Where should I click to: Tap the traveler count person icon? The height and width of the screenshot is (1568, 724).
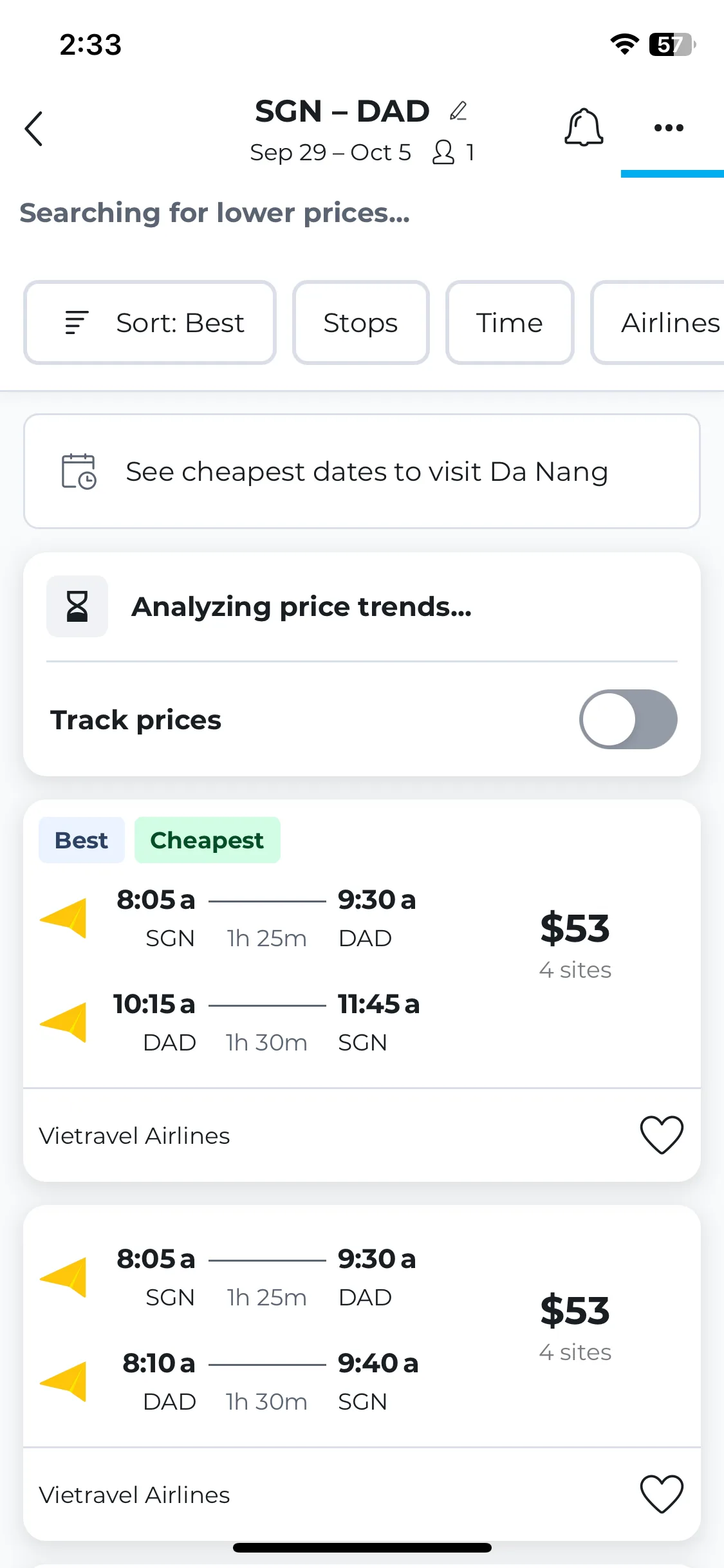point(443,153)
